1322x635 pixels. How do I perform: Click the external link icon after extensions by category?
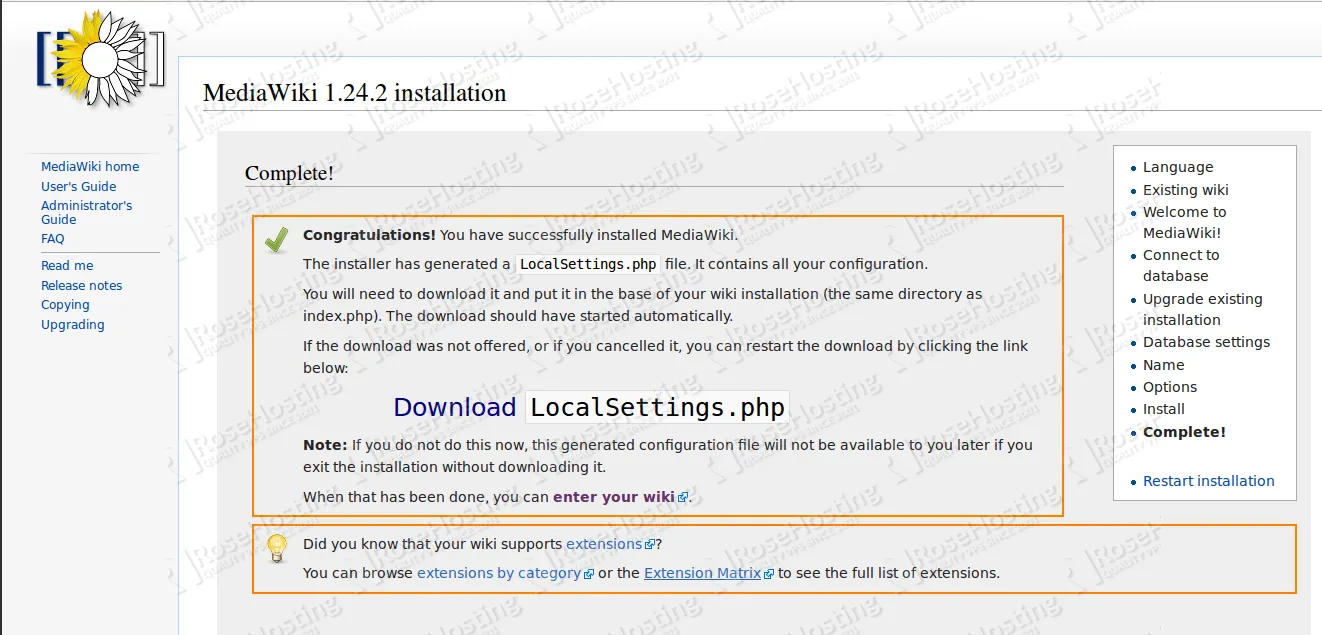(589, 573)
